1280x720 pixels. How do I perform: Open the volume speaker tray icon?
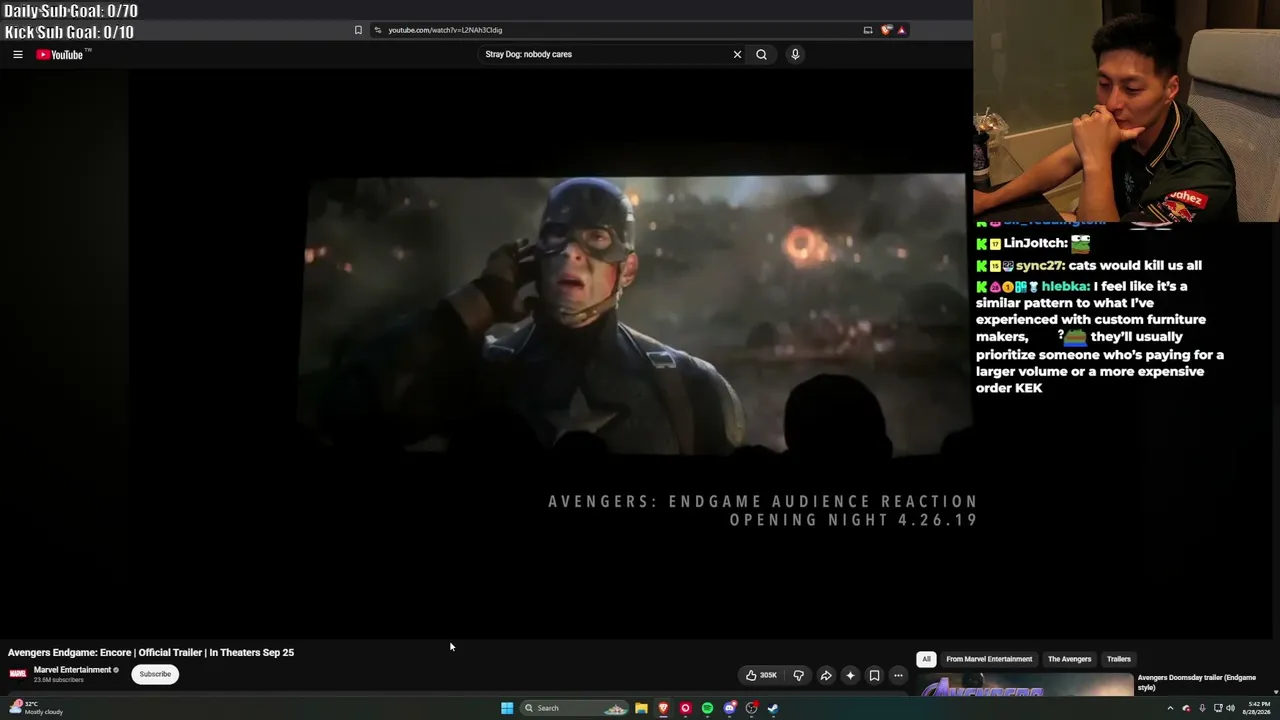tap(1230, 708)
